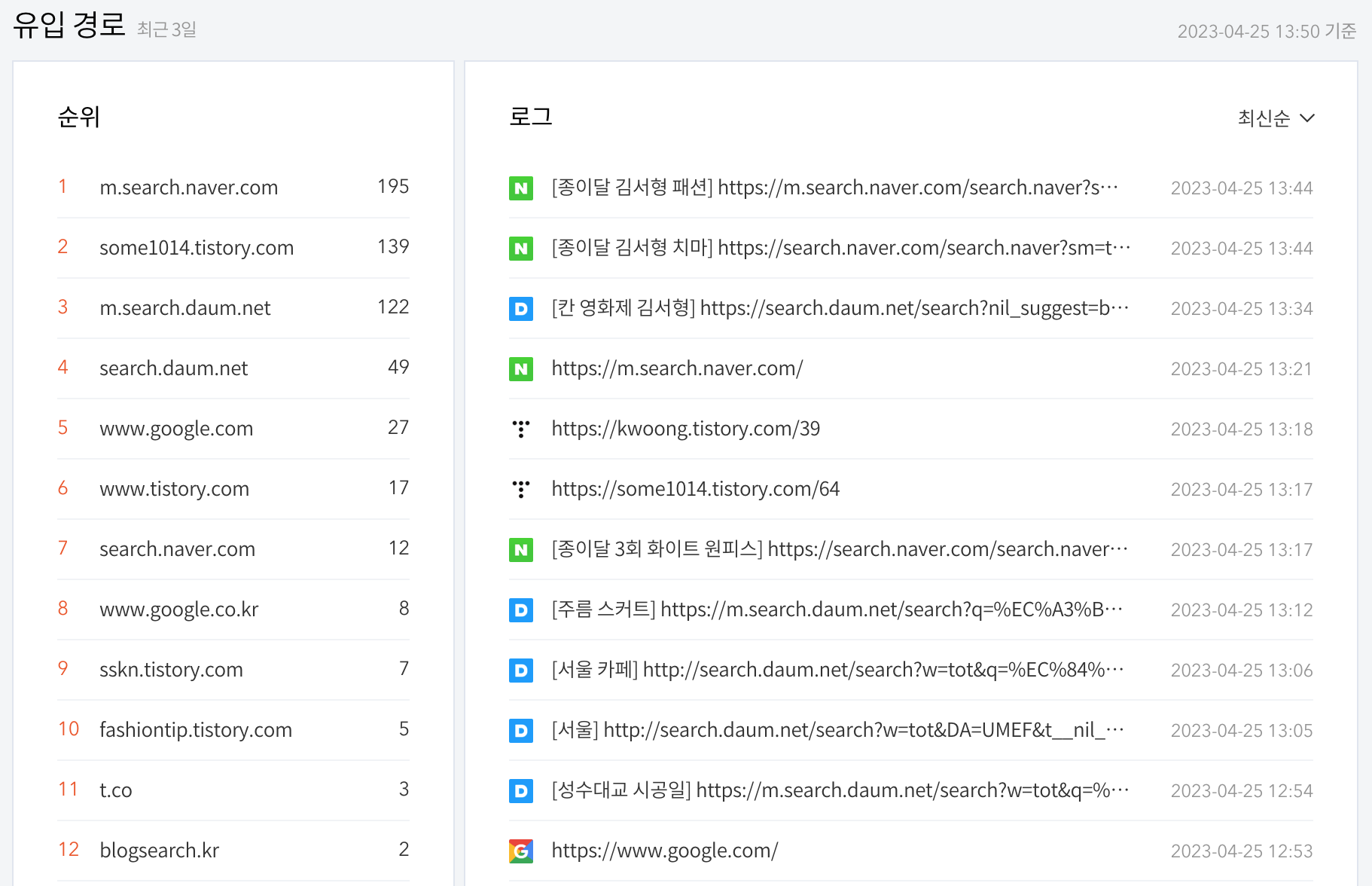Open https://some1014.tistory.com/64 link
The width and height of the screenshot is (1372, 886).
[696, 489]
